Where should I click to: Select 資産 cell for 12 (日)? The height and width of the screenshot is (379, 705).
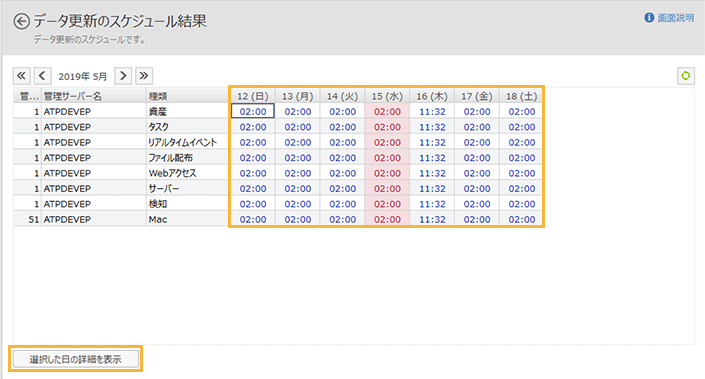[253, 111]
